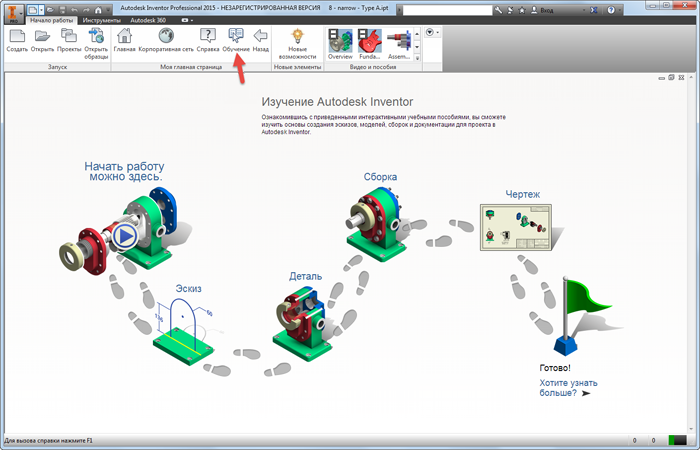The width and height of the screenshot is (700, 450).
Task: Click the green finish flag illustration
Action: (x=583, y=316)
